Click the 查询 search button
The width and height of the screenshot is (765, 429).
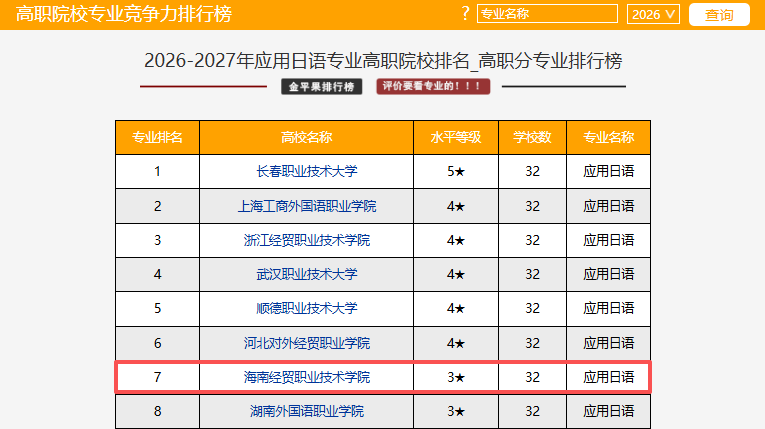[719, 15]
